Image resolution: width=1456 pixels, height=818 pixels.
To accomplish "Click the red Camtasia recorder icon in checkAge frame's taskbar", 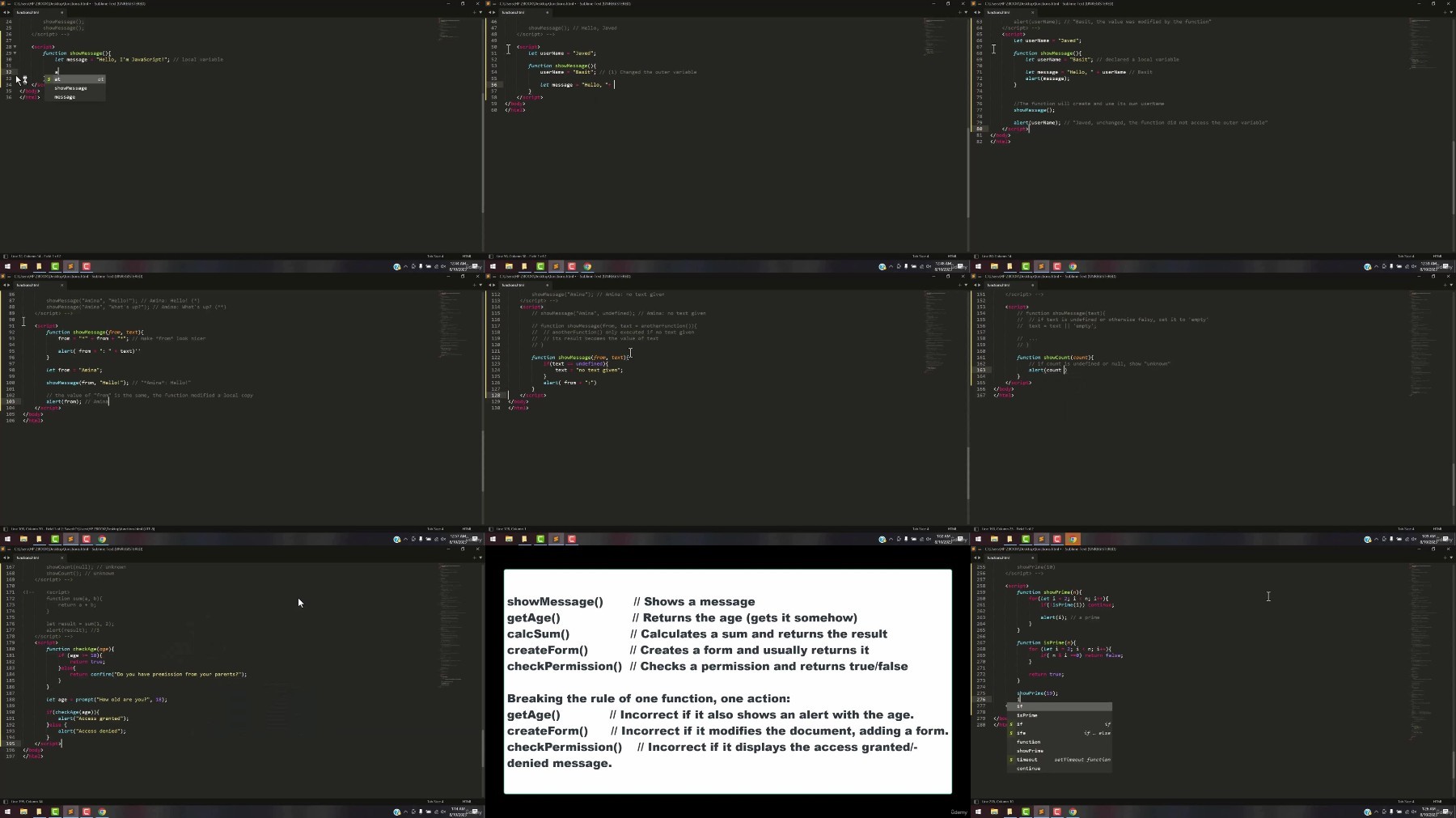I will (x=87, y=812).
